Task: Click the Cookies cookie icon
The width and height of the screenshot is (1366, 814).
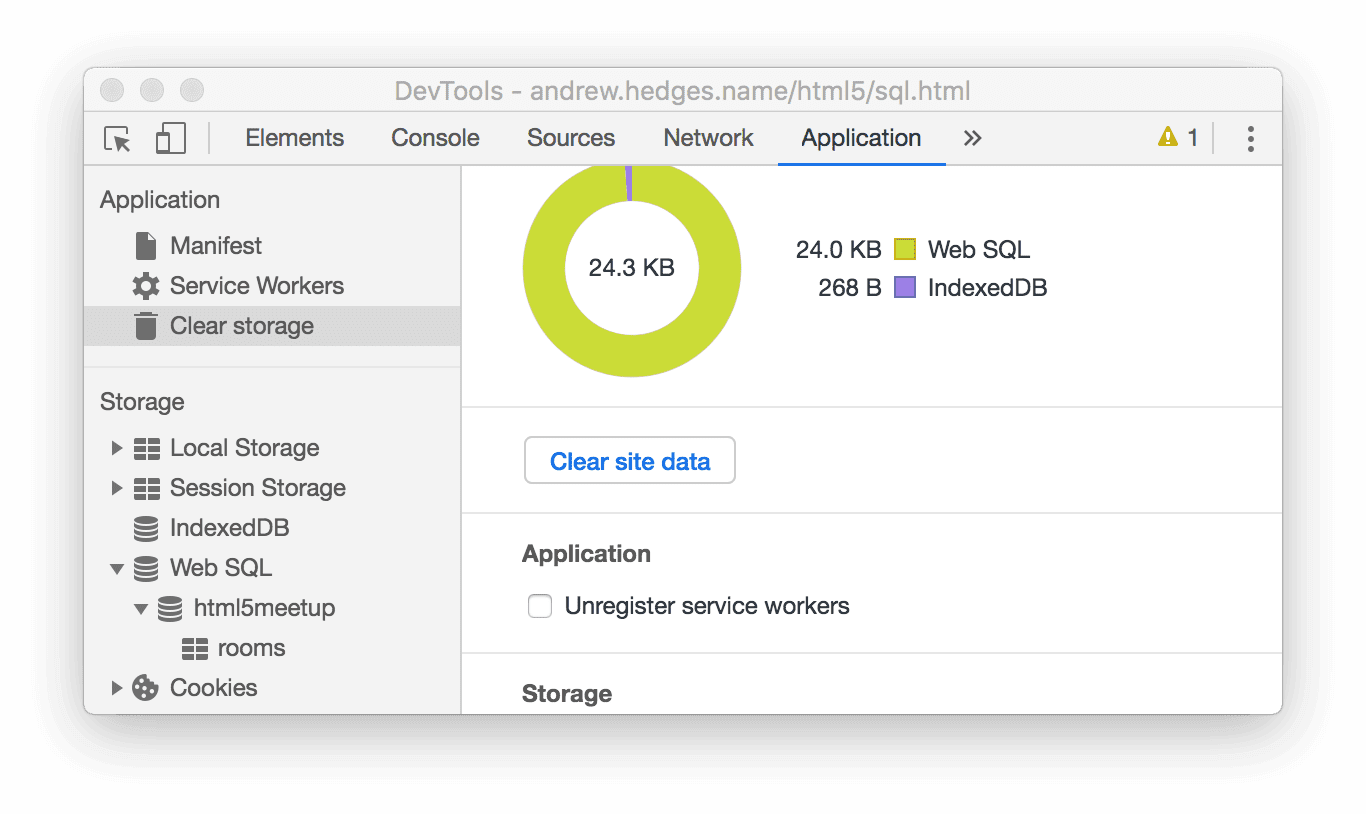Action: click(144, 688)
